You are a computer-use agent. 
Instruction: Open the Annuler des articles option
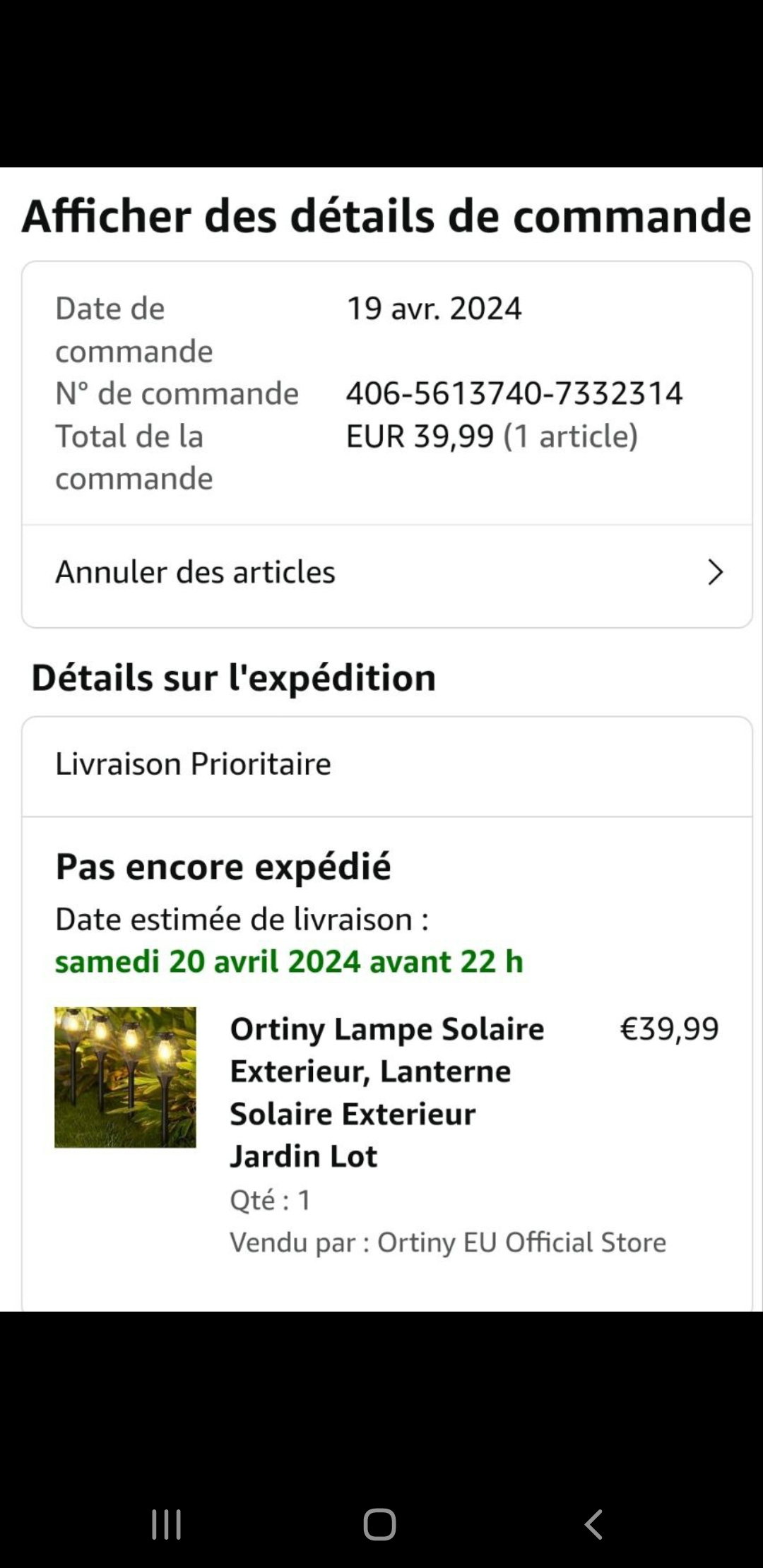(x=196, y=573)
